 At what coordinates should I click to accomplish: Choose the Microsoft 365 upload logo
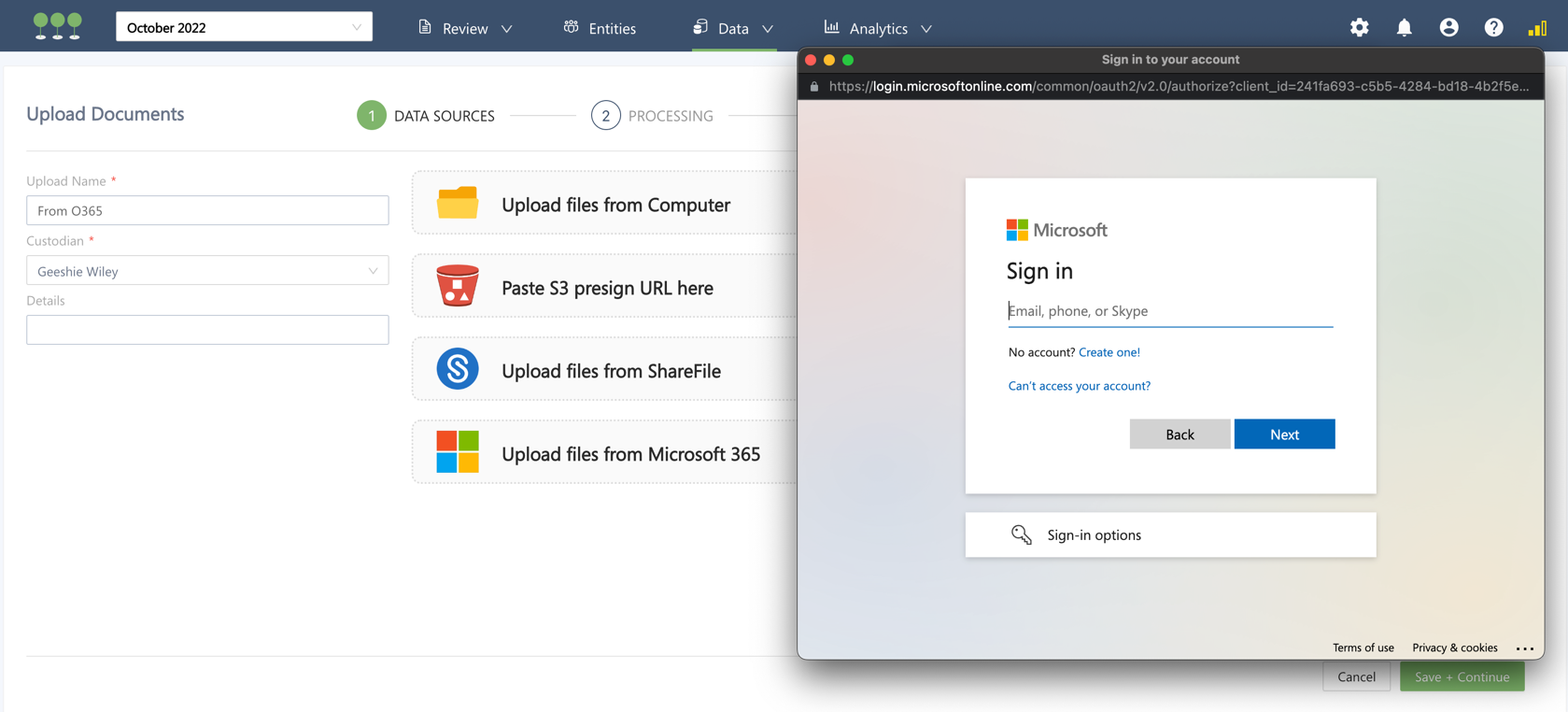coord(458,452)
